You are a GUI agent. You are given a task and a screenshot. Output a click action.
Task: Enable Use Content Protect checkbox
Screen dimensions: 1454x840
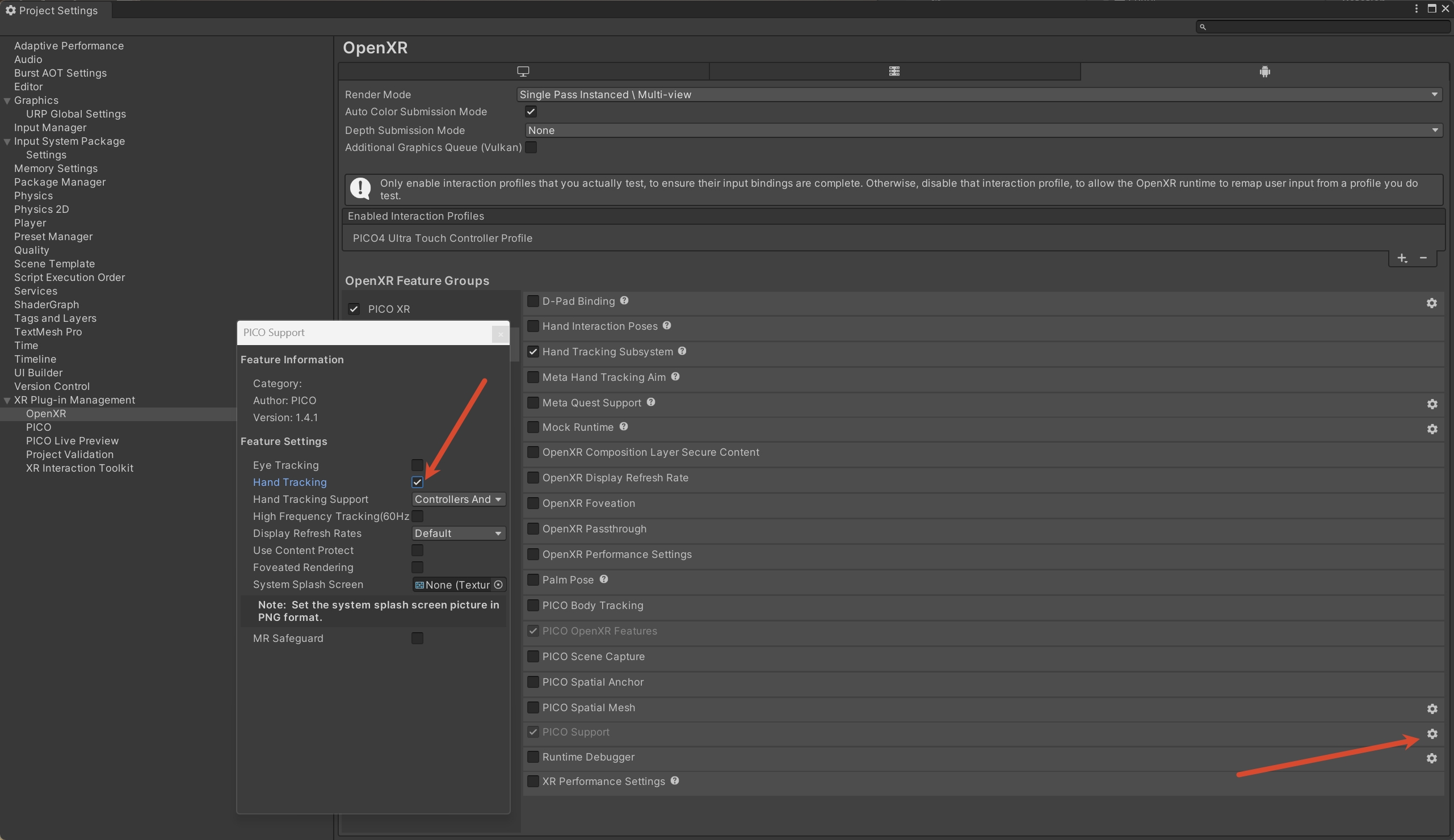point(417,550)
